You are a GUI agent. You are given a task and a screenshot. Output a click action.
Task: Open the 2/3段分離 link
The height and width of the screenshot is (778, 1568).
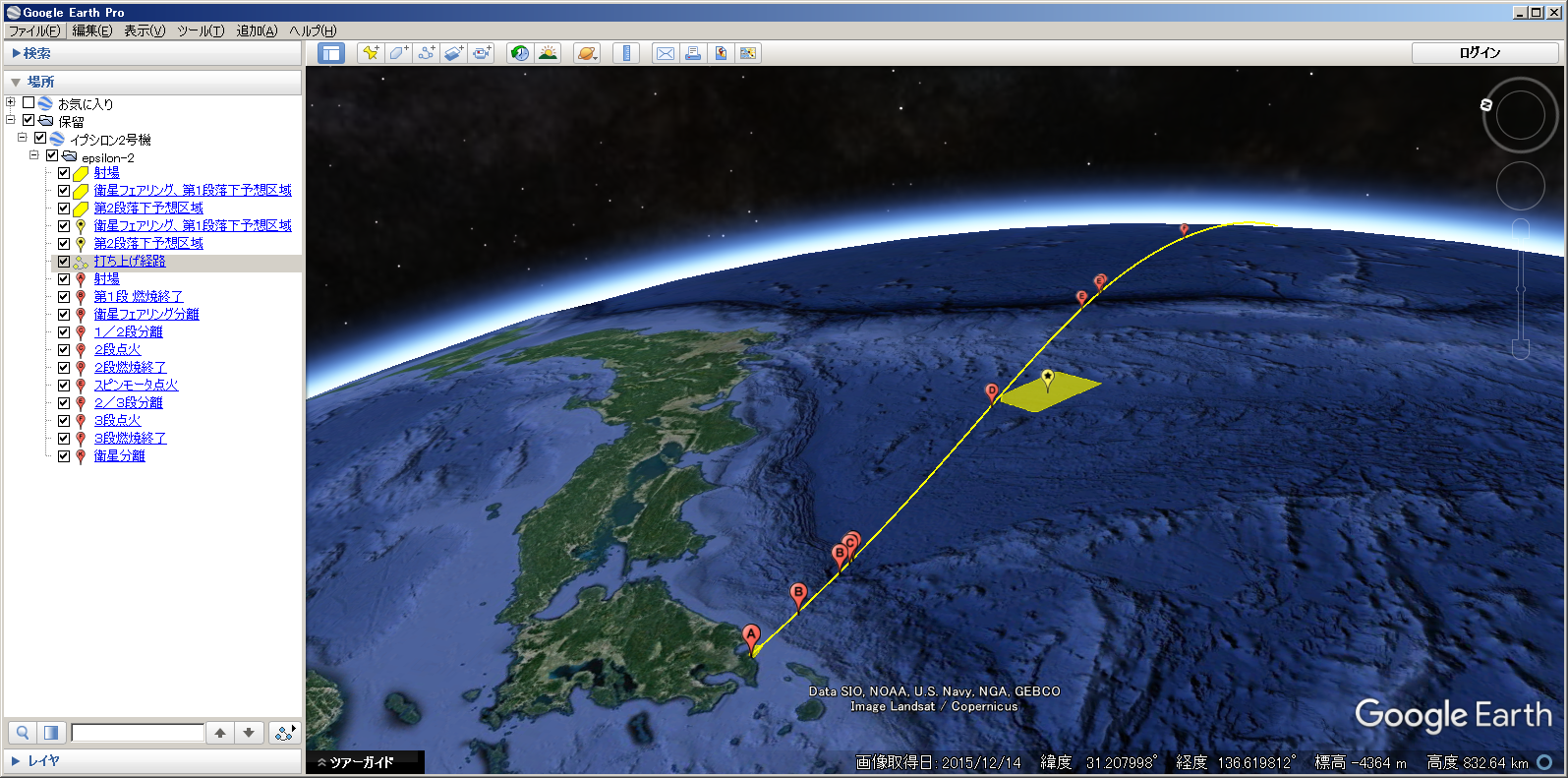(129, 403)
